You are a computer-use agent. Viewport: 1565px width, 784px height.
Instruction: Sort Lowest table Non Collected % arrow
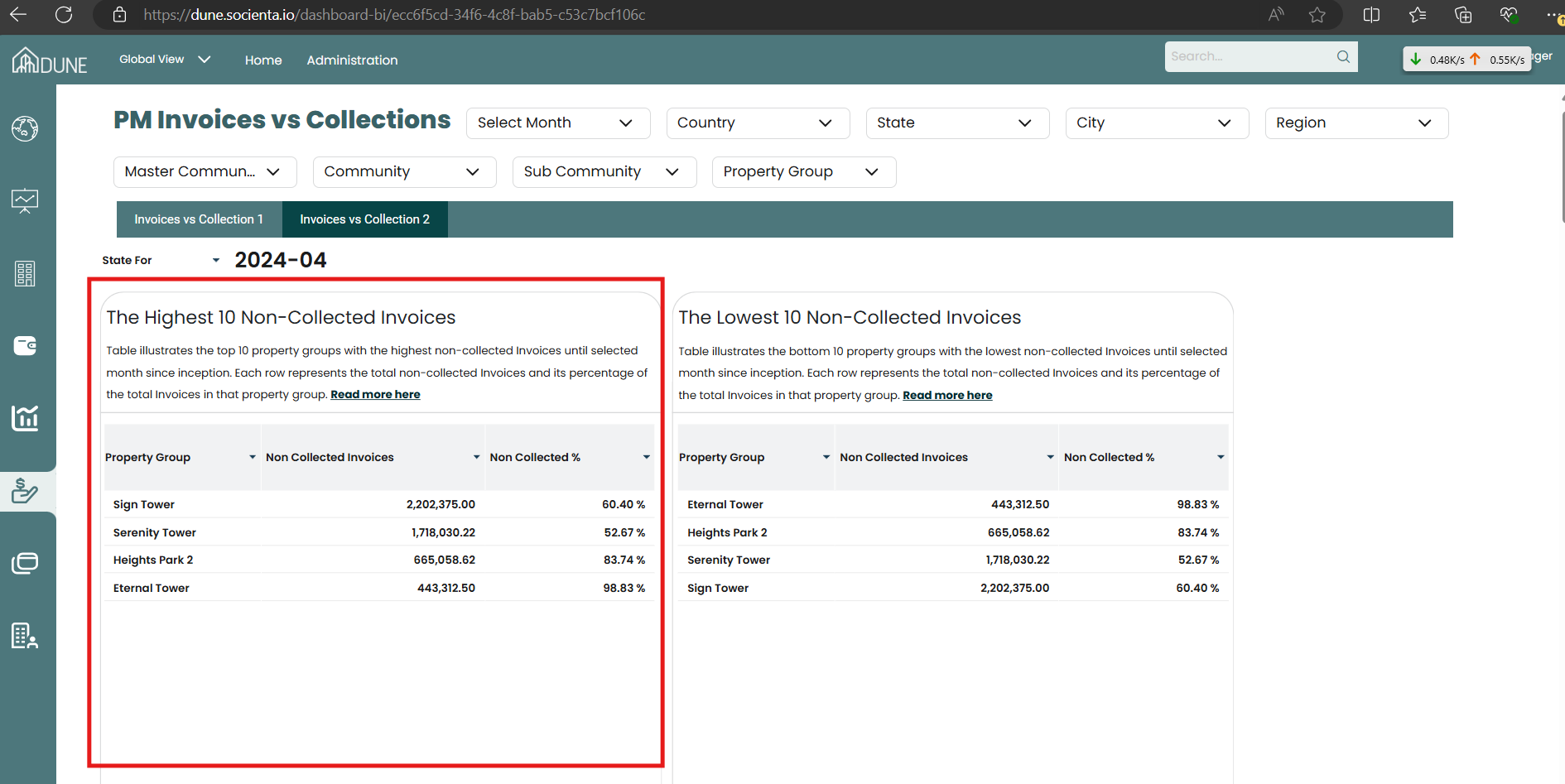(1221, 457)
